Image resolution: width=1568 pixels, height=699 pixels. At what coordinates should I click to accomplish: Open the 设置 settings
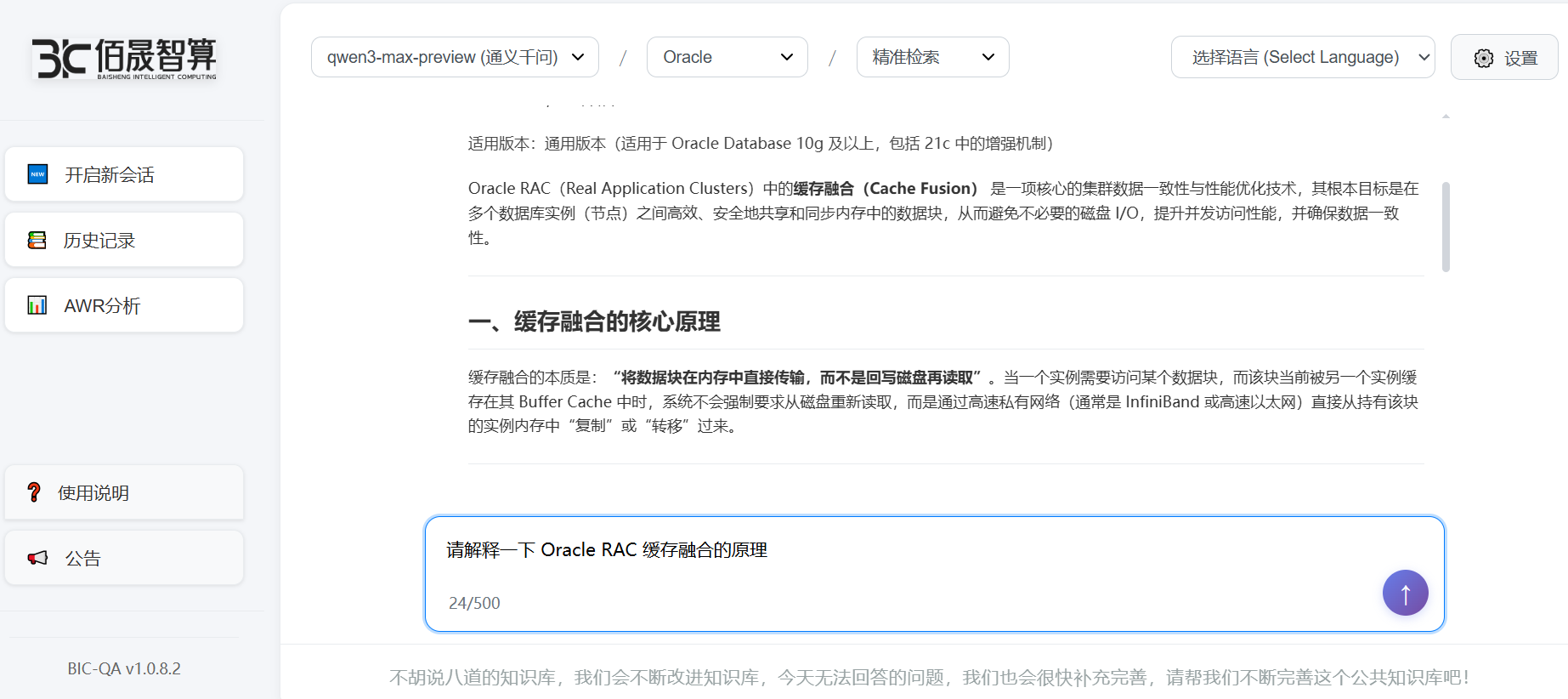(x=1504, y=57)
